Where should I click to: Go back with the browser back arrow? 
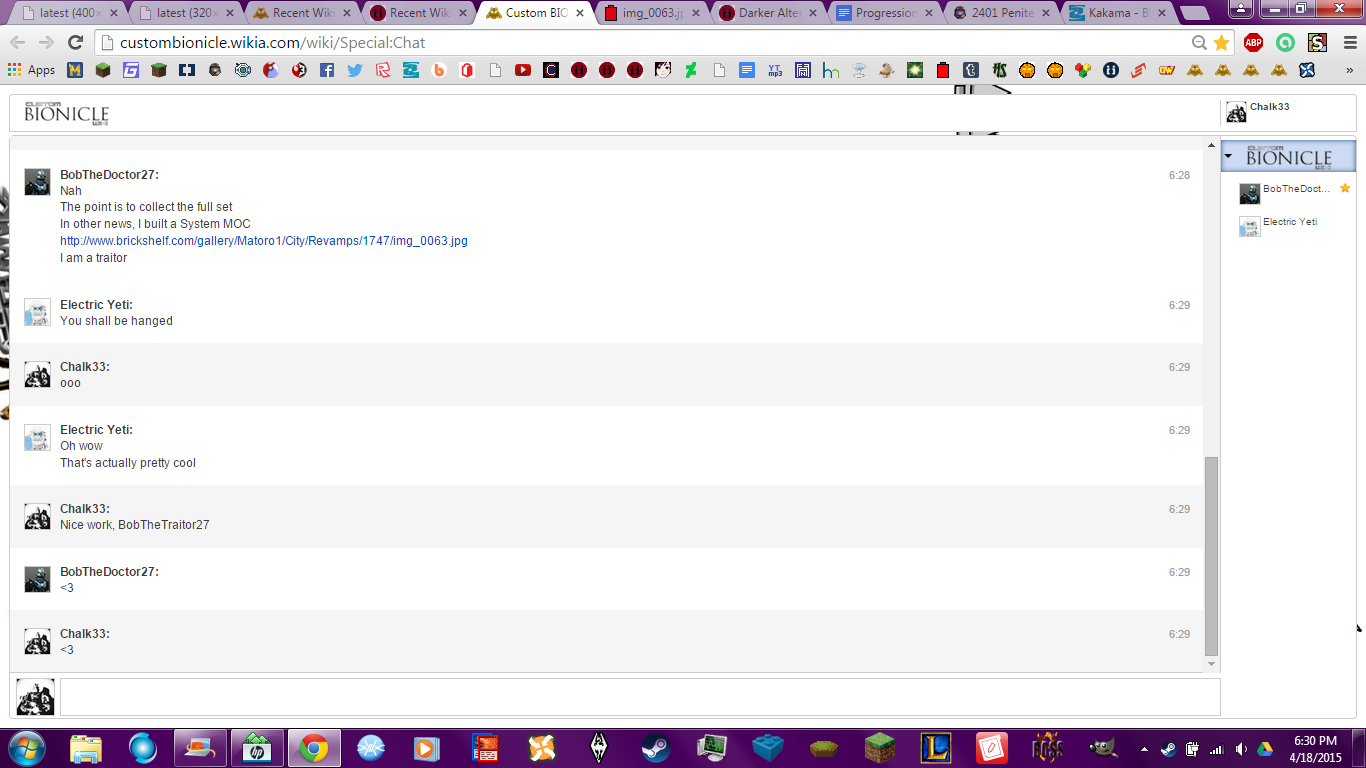(18, 42)
